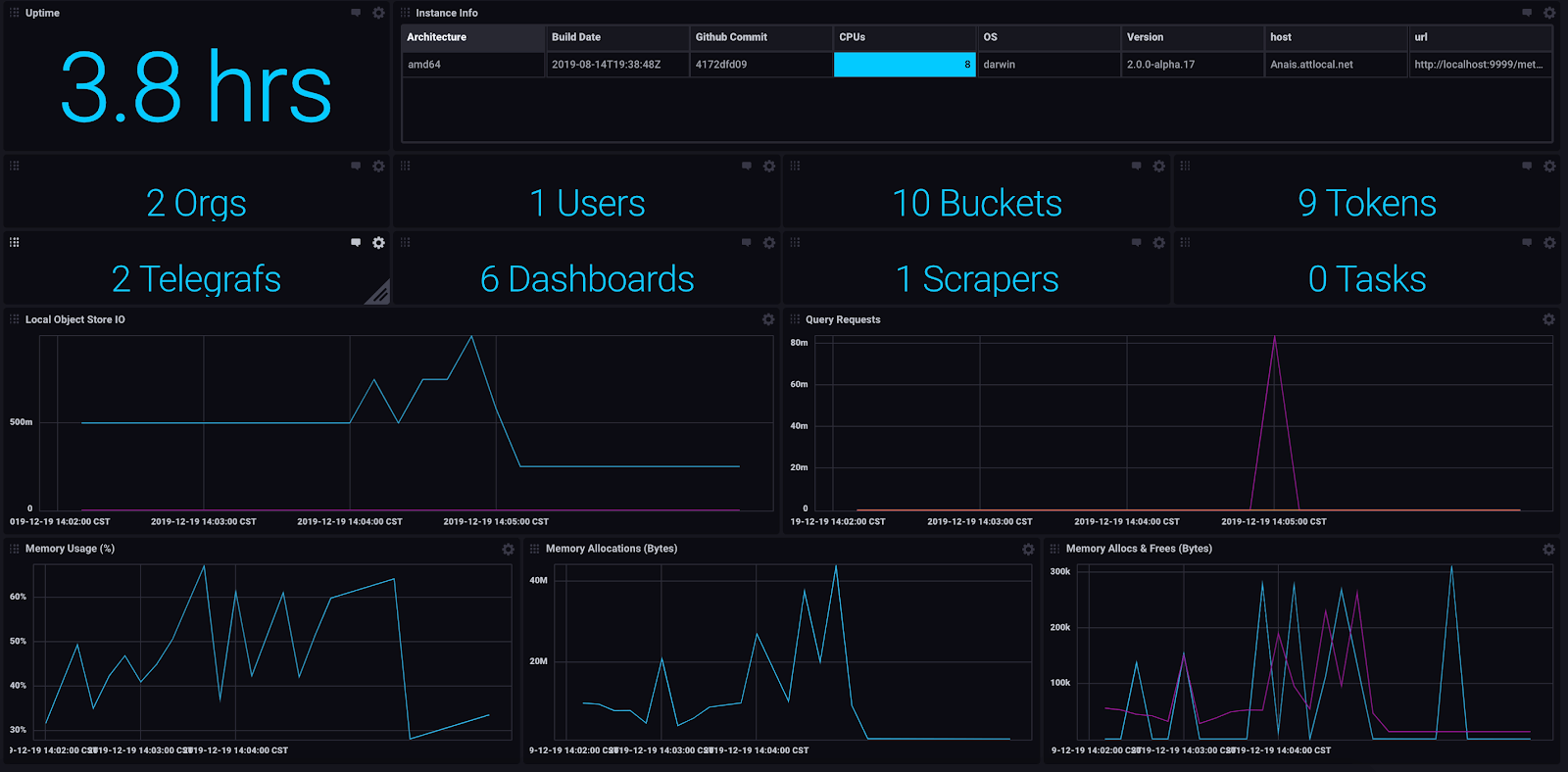Screen dimensions: 1568x772
Task: View the note icon on the Orgs cell
Action: pos(356,167)
